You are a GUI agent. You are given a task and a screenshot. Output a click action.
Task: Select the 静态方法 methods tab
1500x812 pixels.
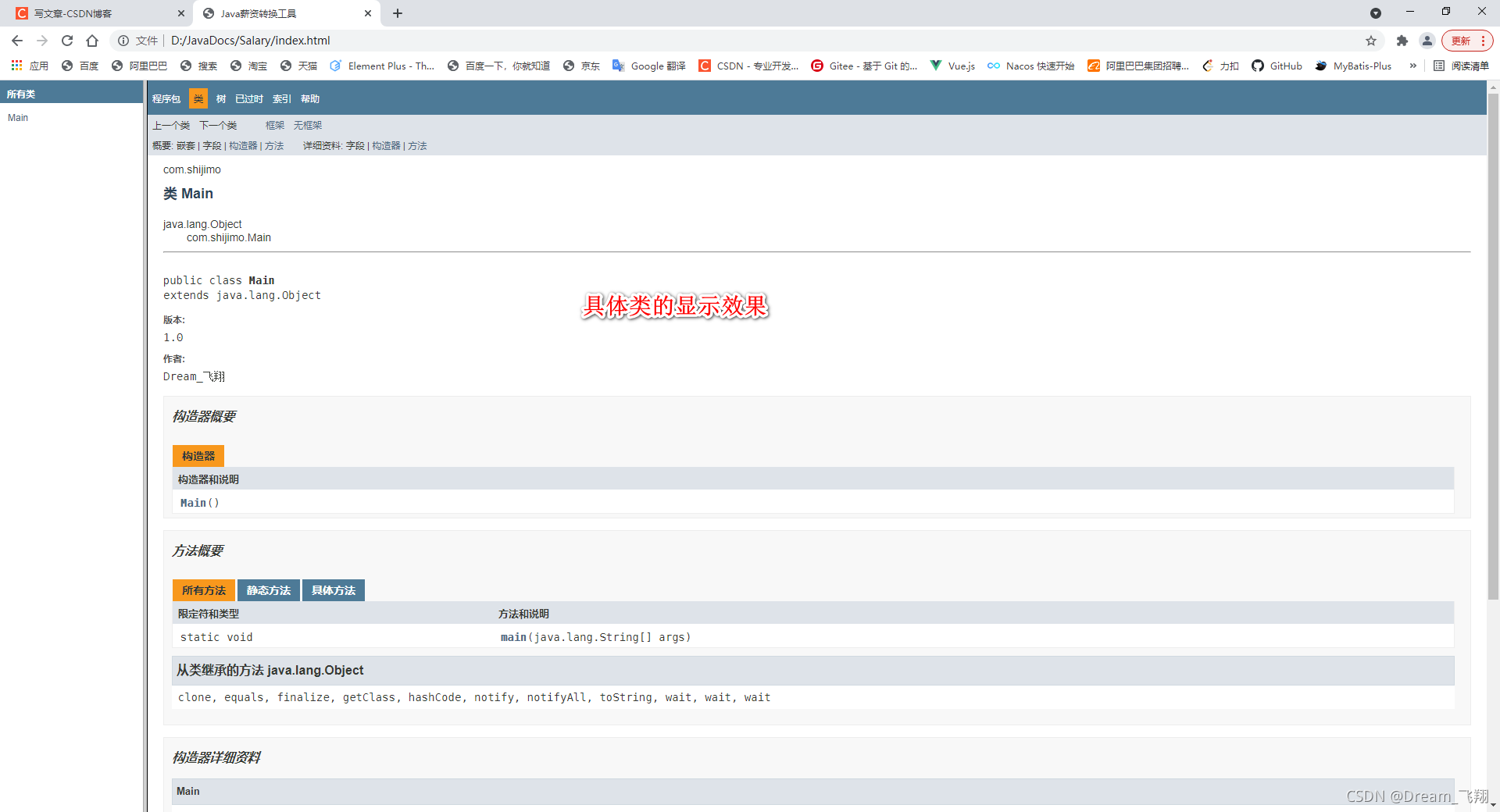point(268,590)
